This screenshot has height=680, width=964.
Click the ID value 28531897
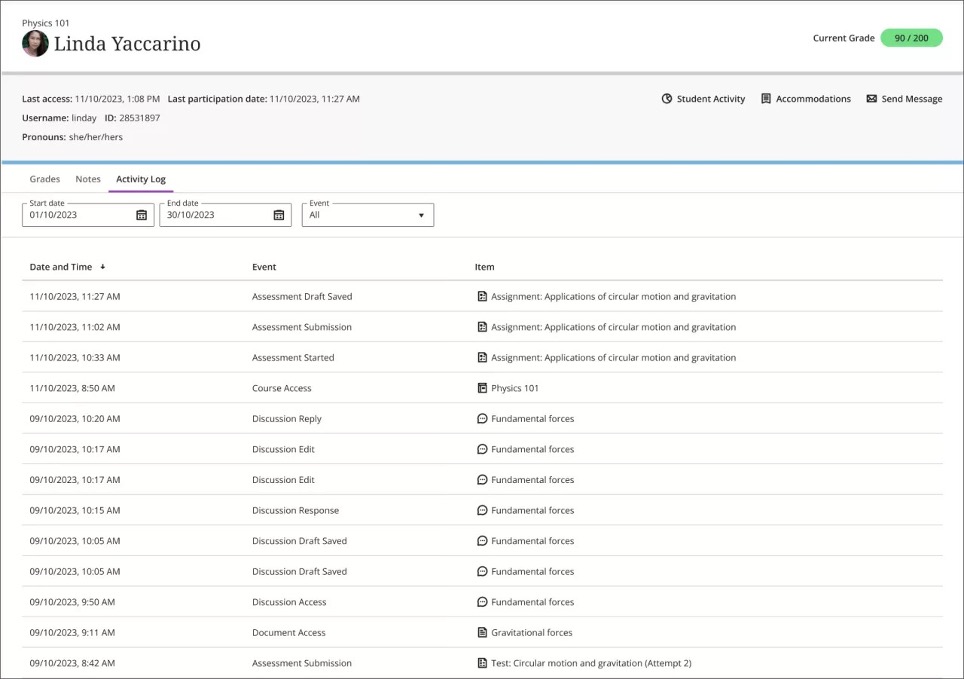click(140, 118)
